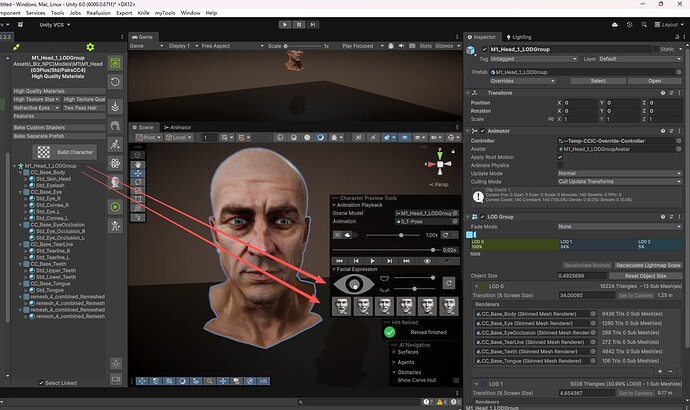Click the main toolbar Play button
Viewport: 690px width, 410px height.
point(285,25)
